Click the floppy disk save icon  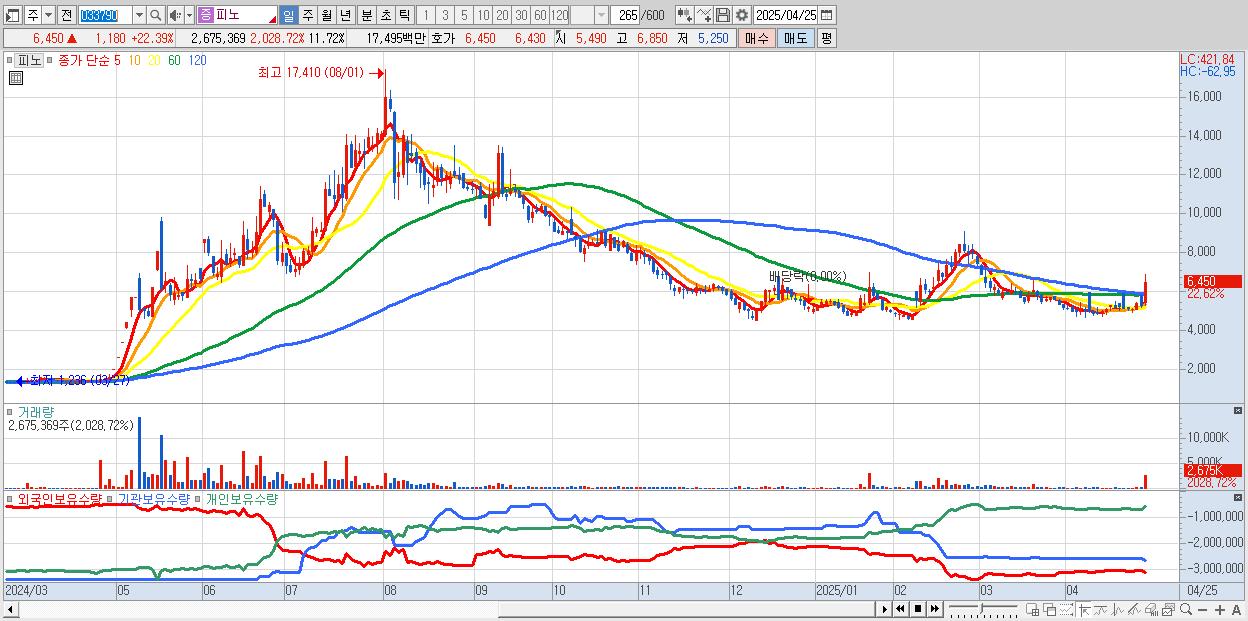coord(723,15)
